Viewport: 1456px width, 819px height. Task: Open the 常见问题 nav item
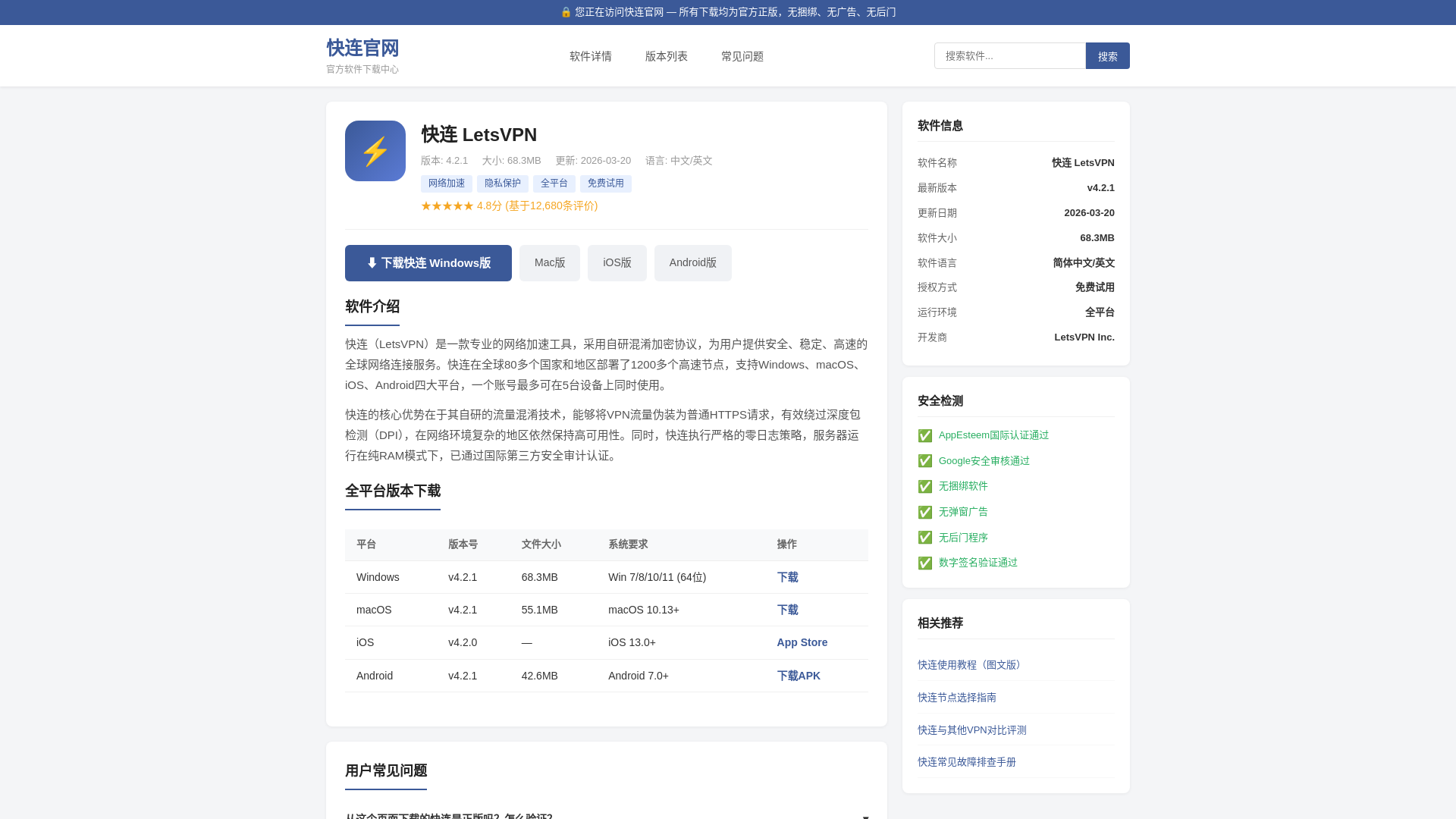click(742, 56)
